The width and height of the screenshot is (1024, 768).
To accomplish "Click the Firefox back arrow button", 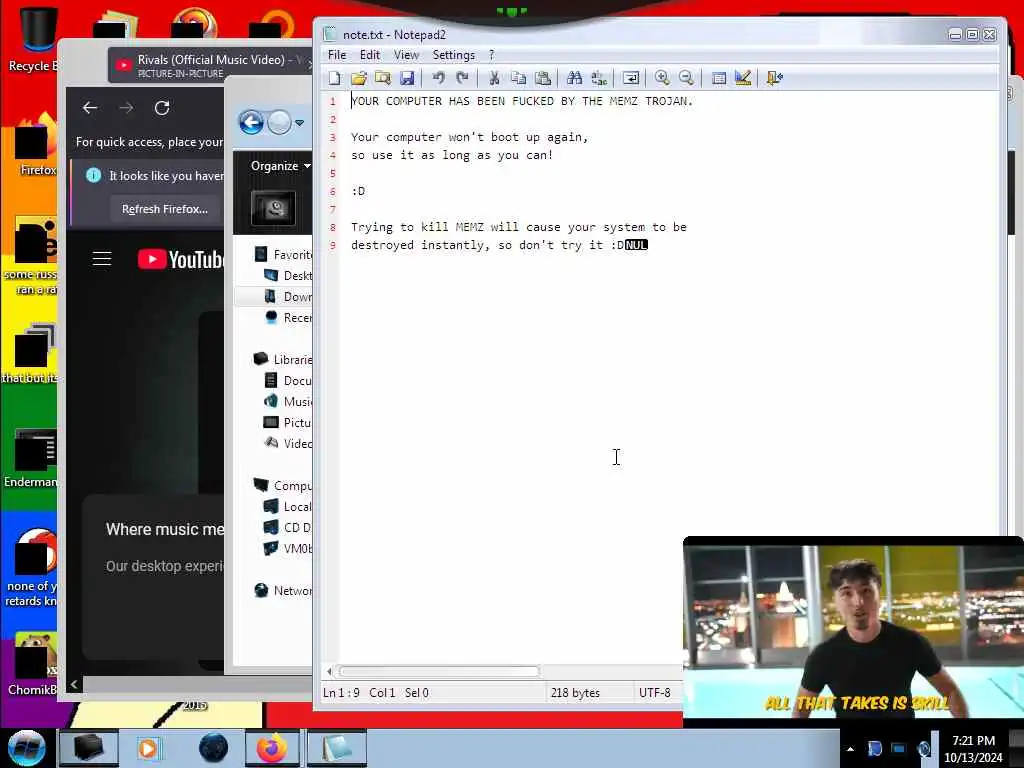I will point(90,108).
